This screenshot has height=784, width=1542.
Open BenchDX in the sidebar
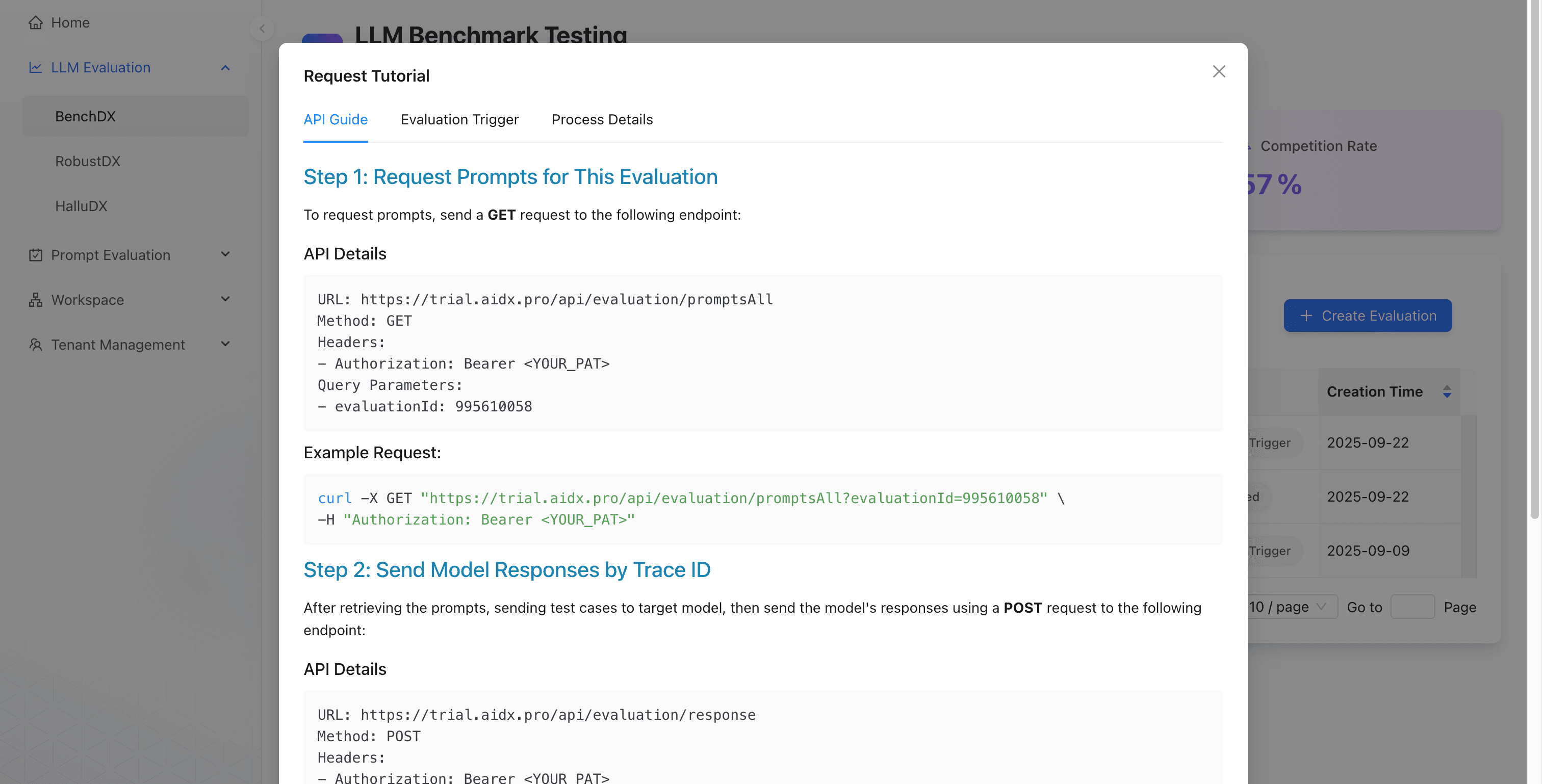click(x=135, y=116)
